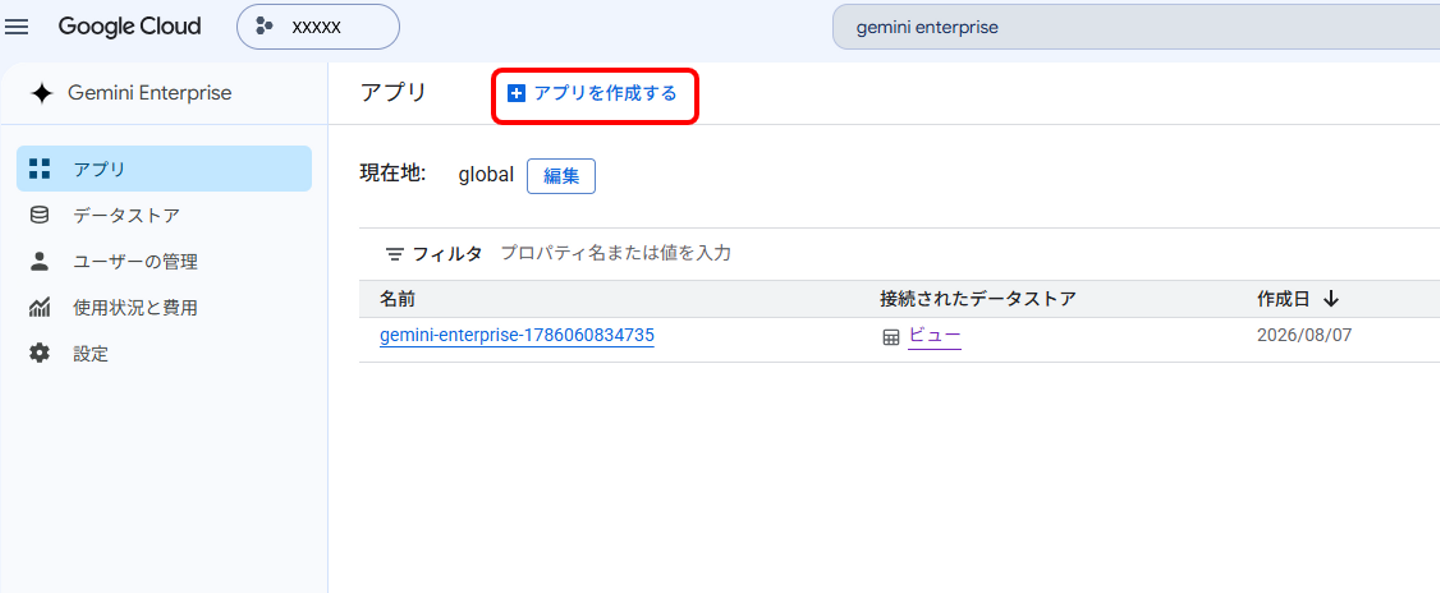The width and height of the screenshot is (1440, 593).
Task: Click the global location value
Action: 486,175
